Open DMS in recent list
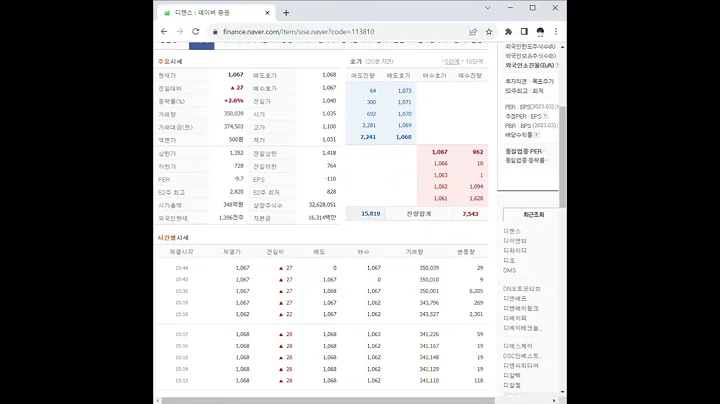 [509, 270]
